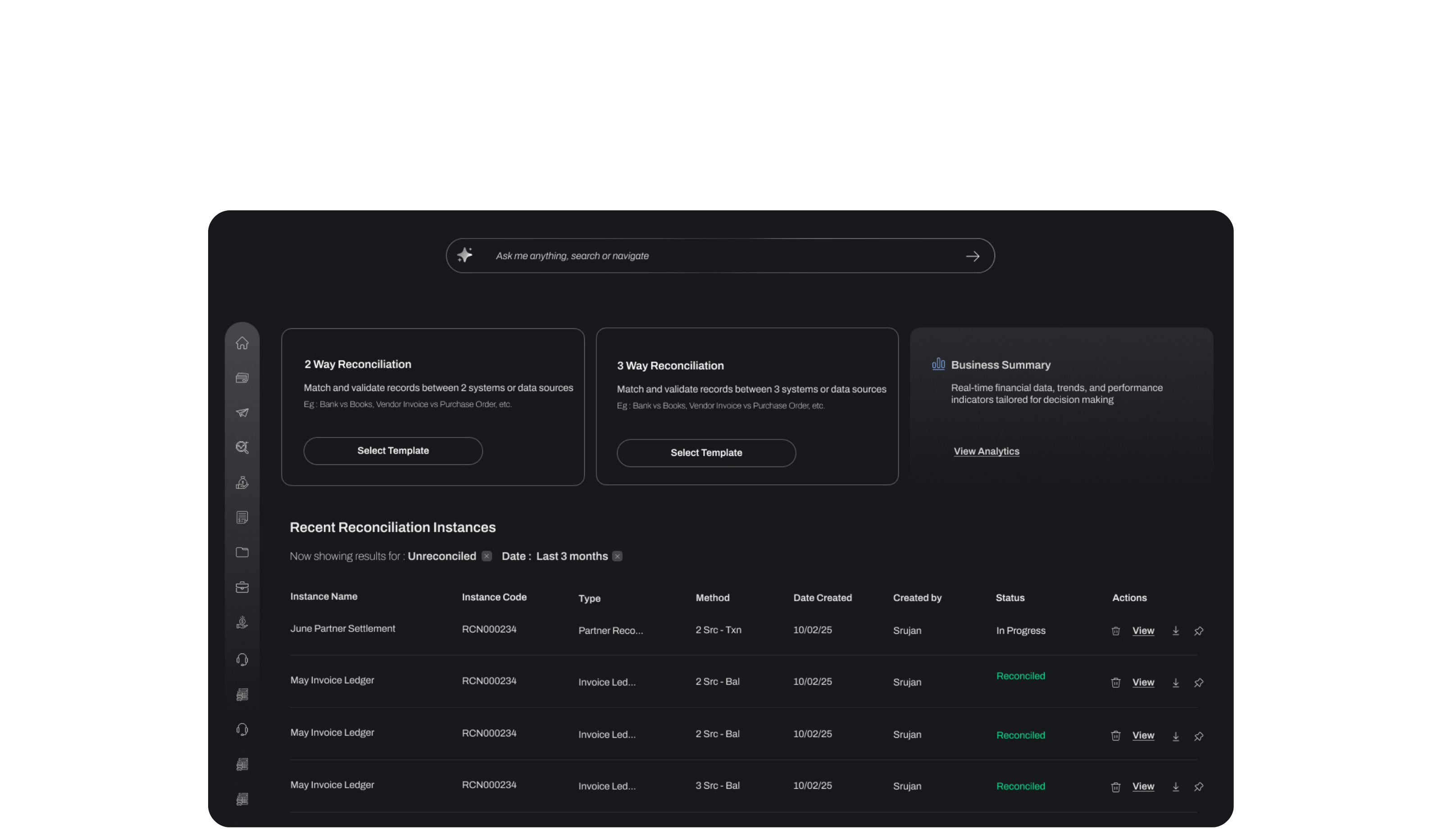The image size is (1442, 840).
Task: Click the Ask me anything search field
Action: pyautogui.click(x=687, y=256)
